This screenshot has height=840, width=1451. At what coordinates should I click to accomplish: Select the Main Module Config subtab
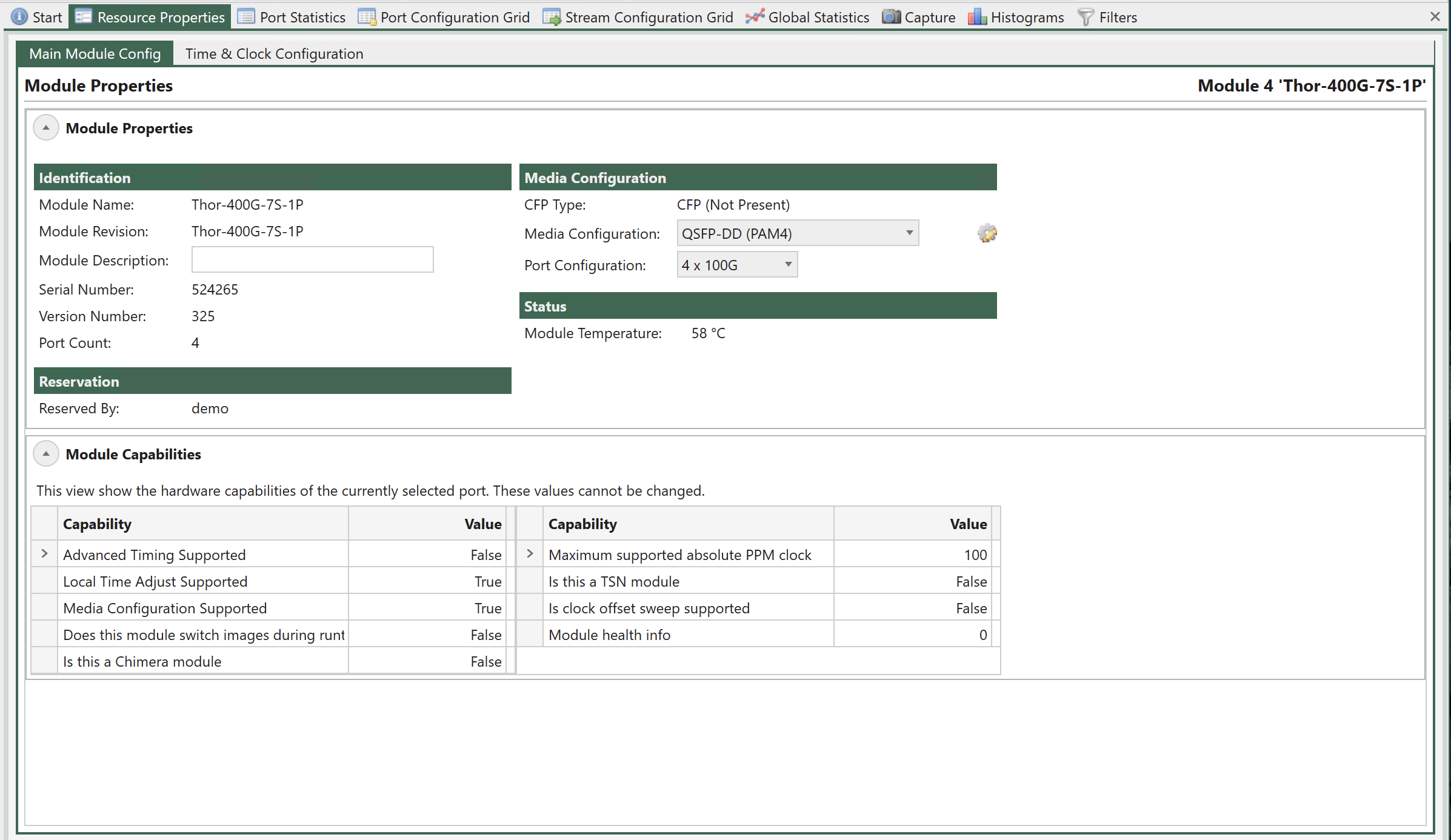pyautogui.click(x=95, y=53)
